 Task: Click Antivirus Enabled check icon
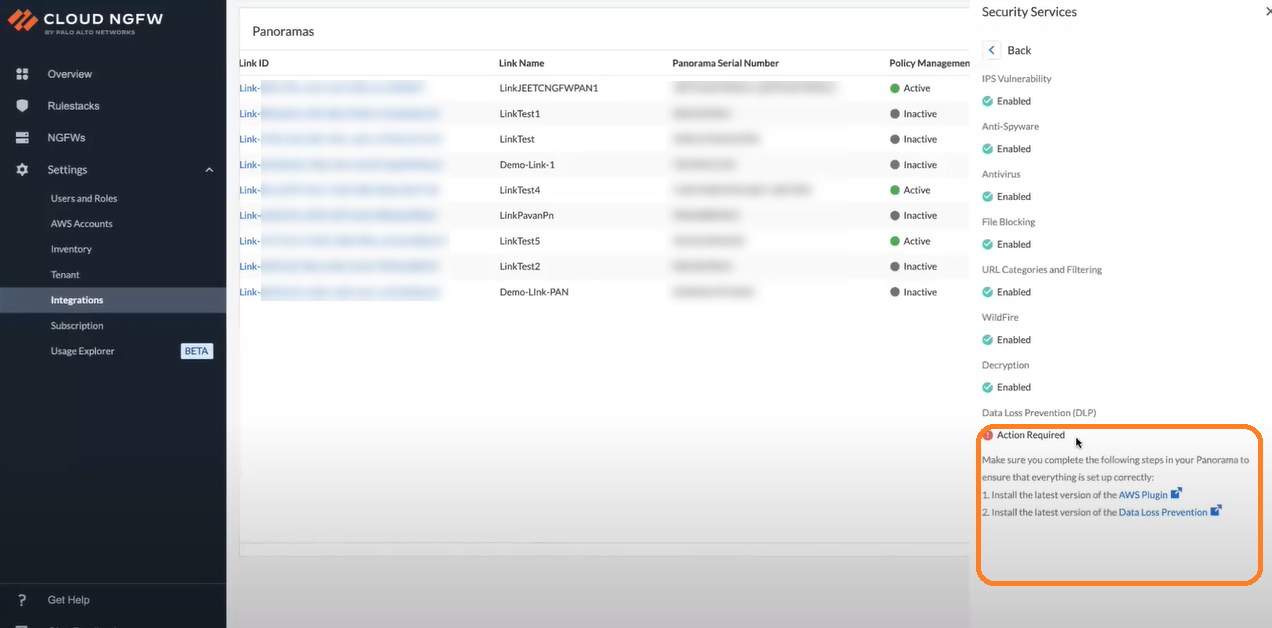988,197
